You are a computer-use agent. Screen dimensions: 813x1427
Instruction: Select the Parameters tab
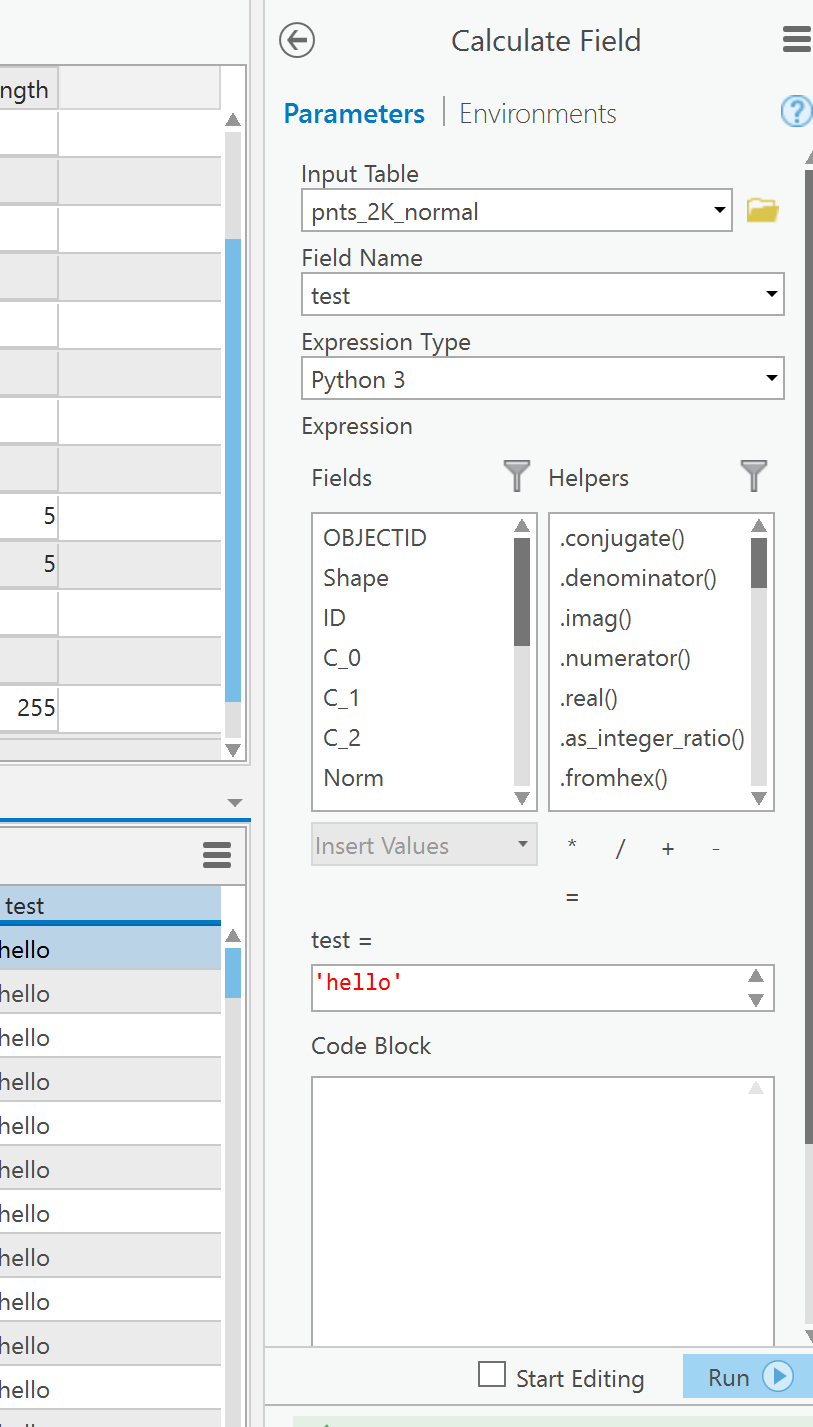354,114
